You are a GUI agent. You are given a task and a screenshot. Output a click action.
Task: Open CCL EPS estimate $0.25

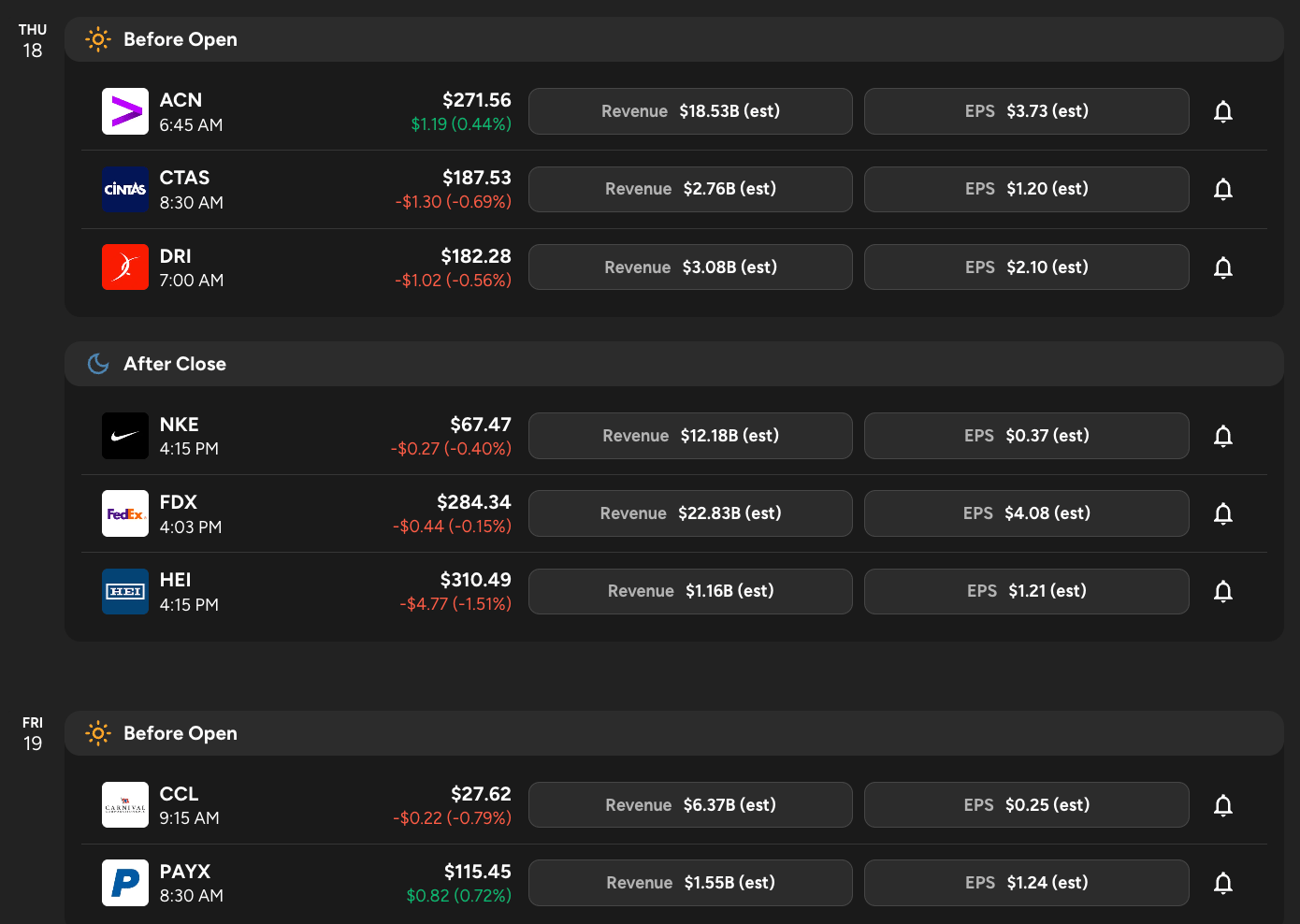tap(1027, 805)
